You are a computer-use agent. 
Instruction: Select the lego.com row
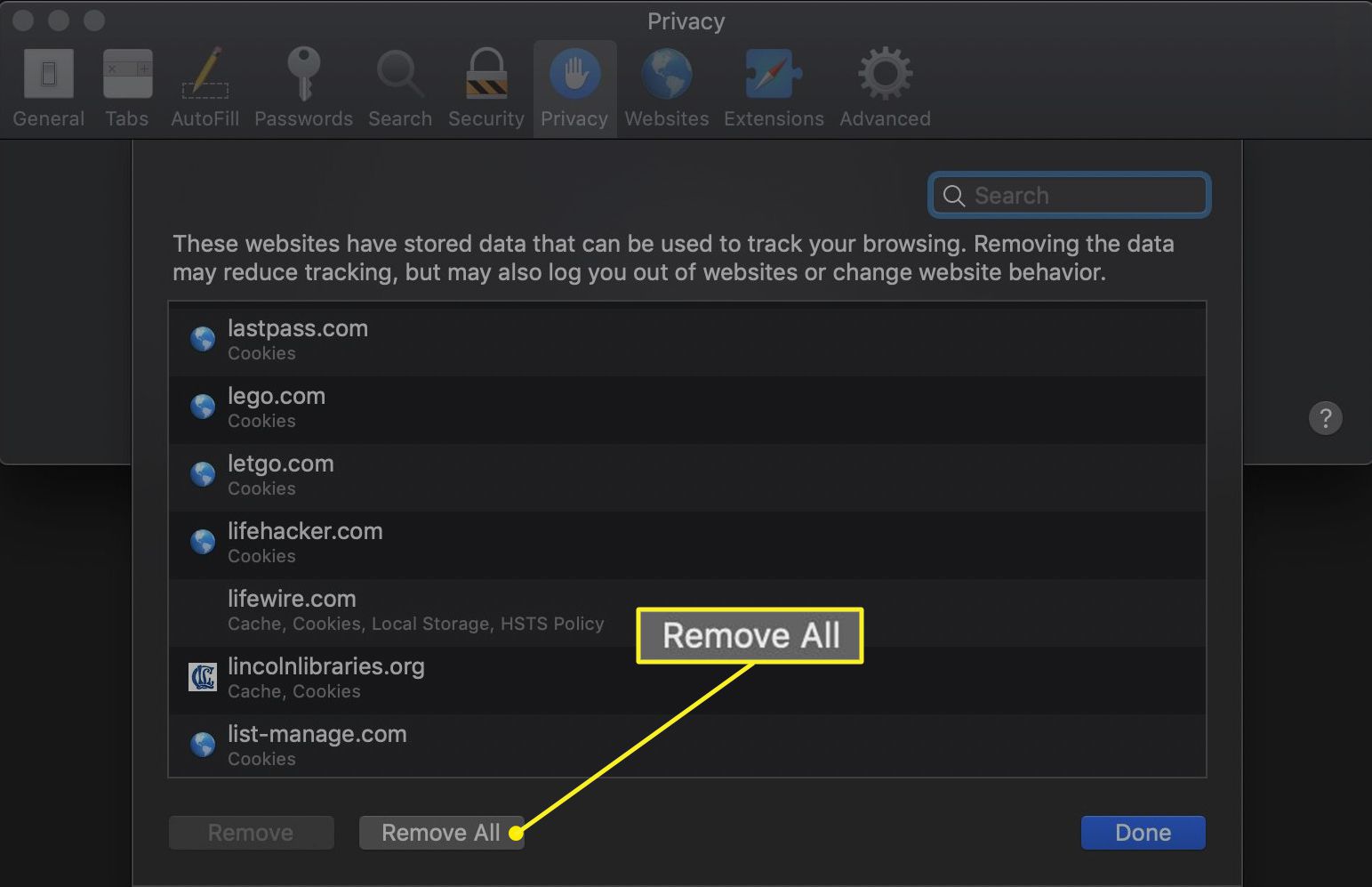pos(687,409)
